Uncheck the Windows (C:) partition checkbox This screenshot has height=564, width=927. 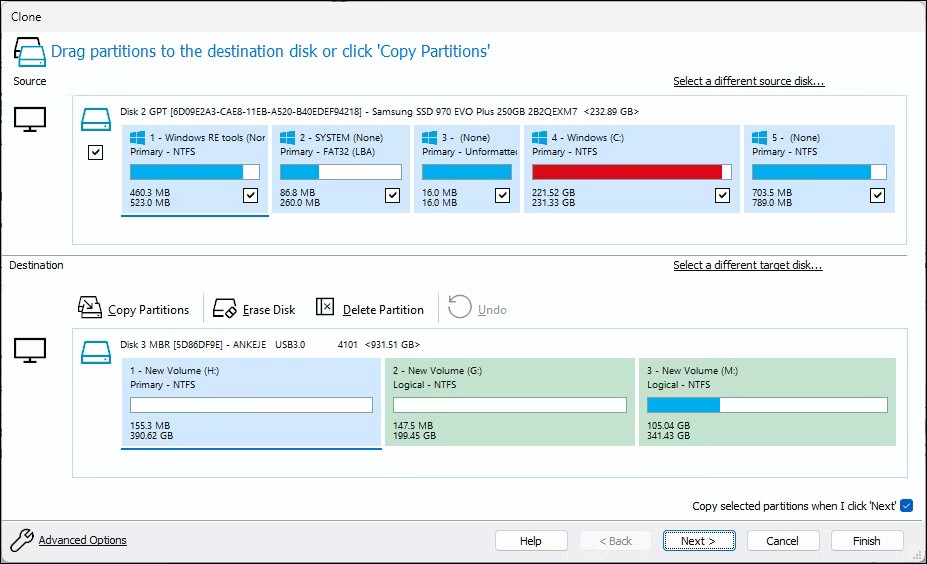pyautogui.click(x=722, y=196)
